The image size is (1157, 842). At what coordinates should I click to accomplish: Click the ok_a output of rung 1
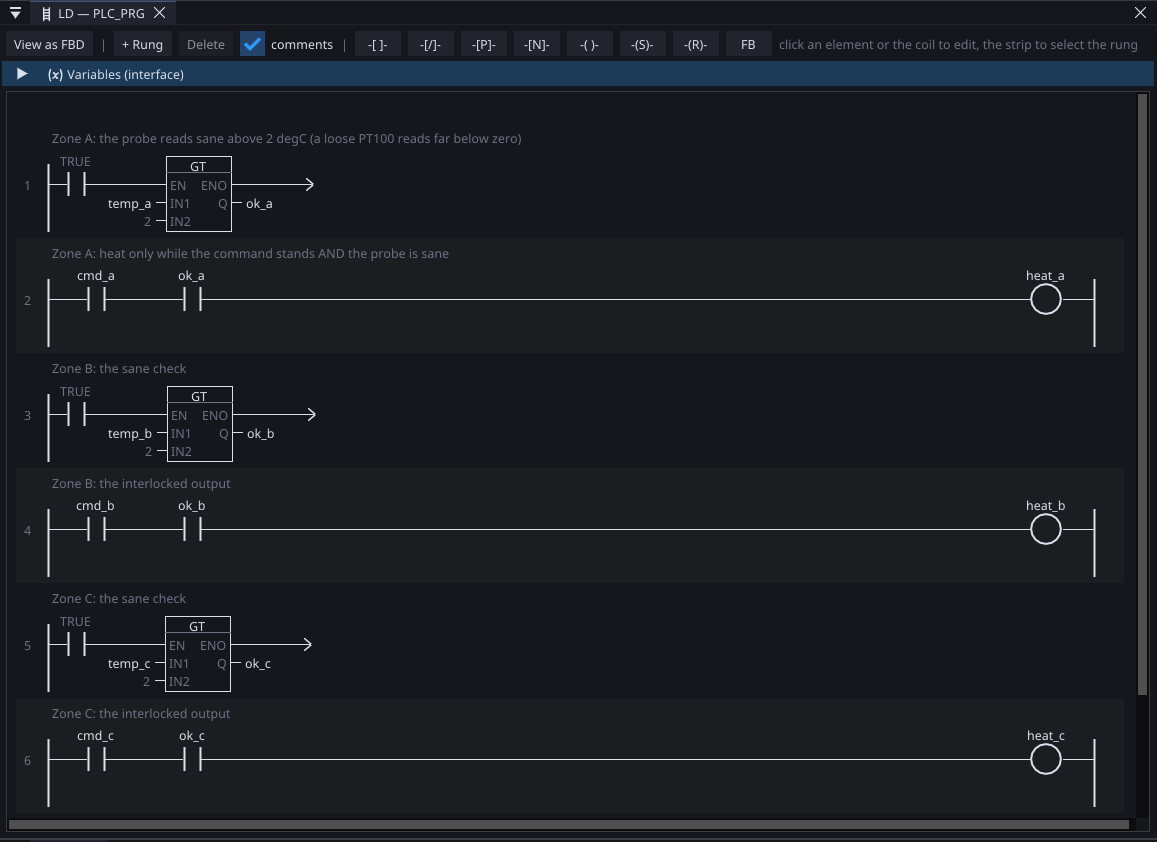click(x=259, y=204)
